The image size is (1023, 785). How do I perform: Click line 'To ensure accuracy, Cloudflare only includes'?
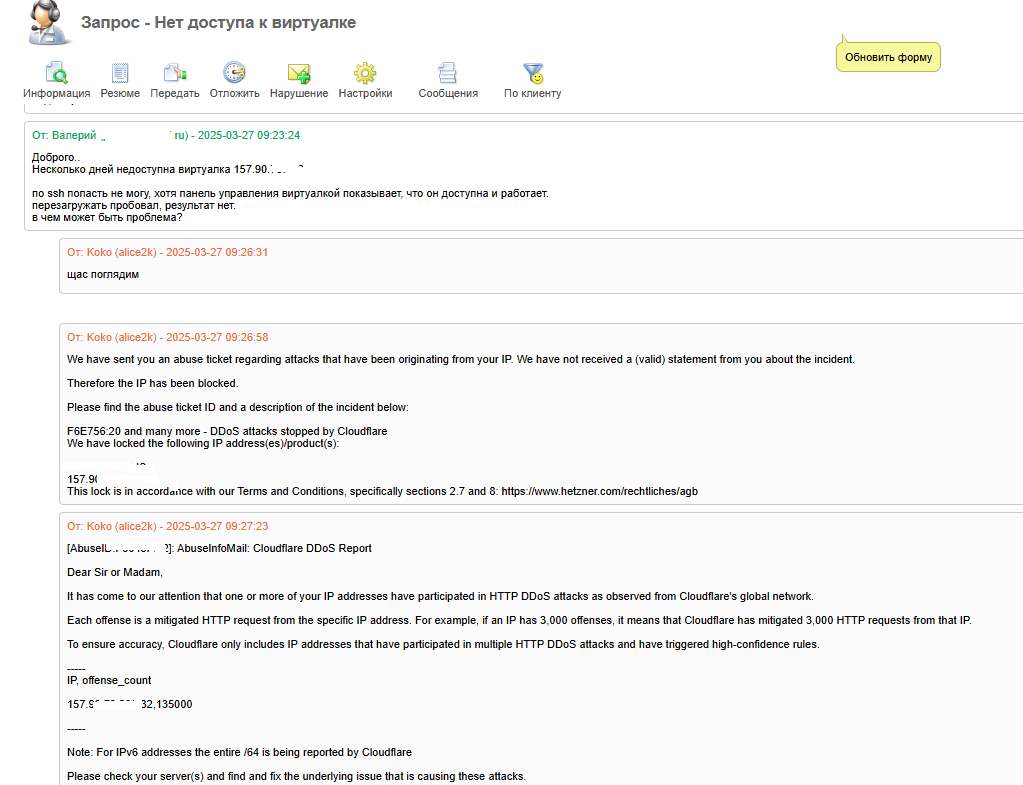pos(443,644)
